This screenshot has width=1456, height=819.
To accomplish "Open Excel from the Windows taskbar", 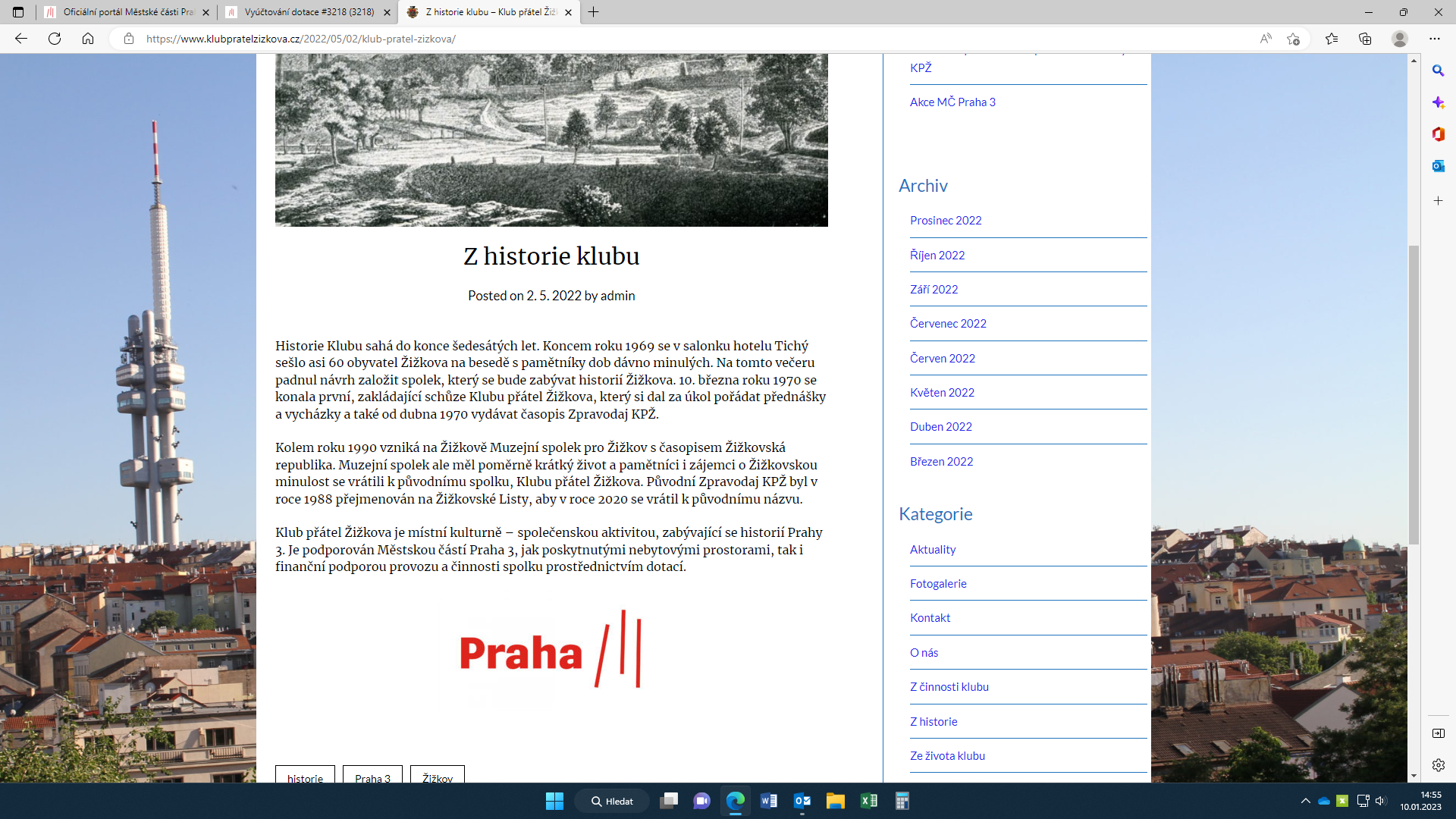I will pyautogui.click(x=868, y=801).
